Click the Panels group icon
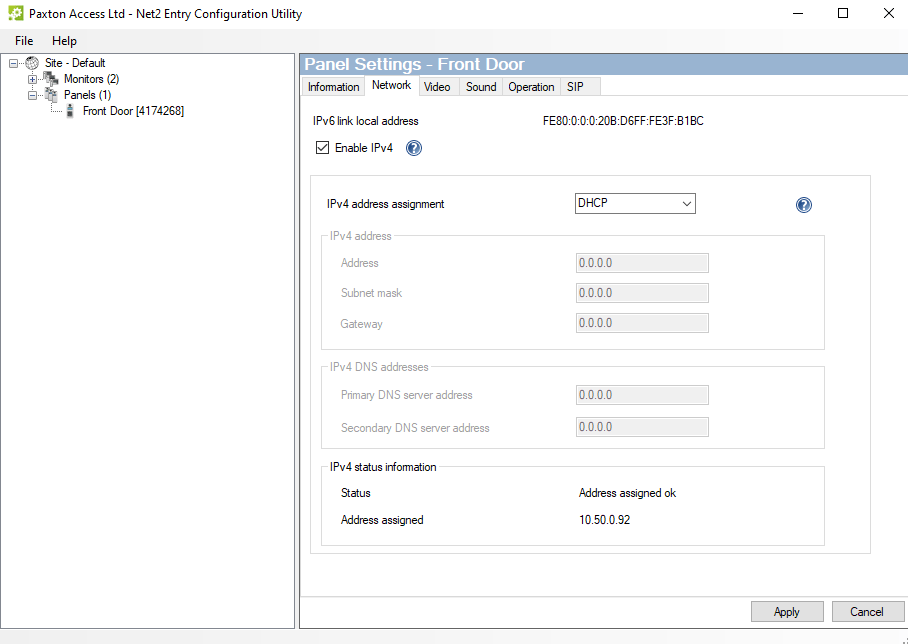The height and width of the screenshot is (644, 908). point(51,95)
